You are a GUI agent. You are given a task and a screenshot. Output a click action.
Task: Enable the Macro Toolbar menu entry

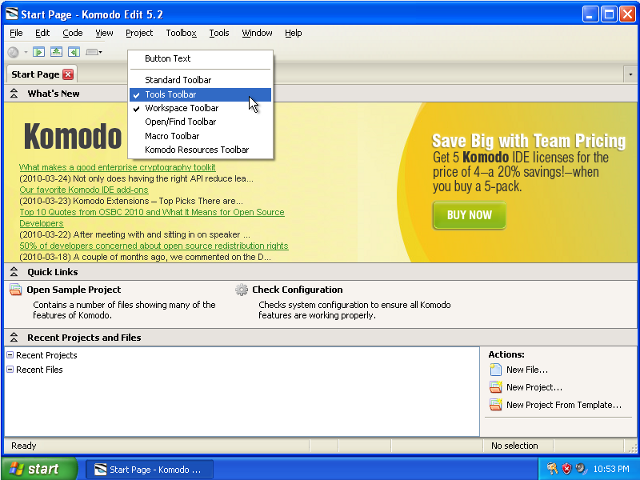[200, 136]
